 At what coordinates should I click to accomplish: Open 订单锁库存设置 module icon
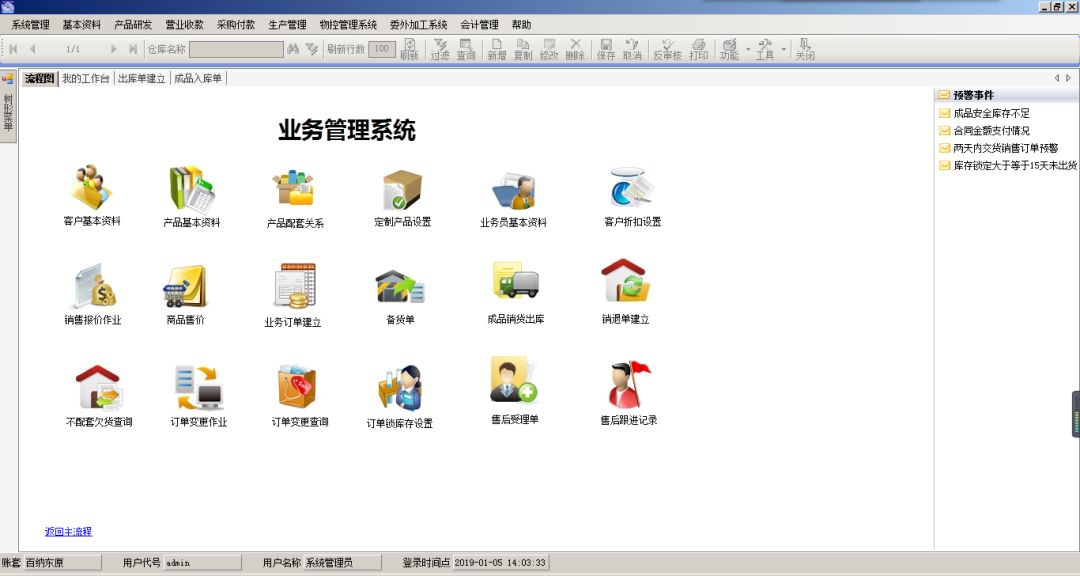[400, 389]
